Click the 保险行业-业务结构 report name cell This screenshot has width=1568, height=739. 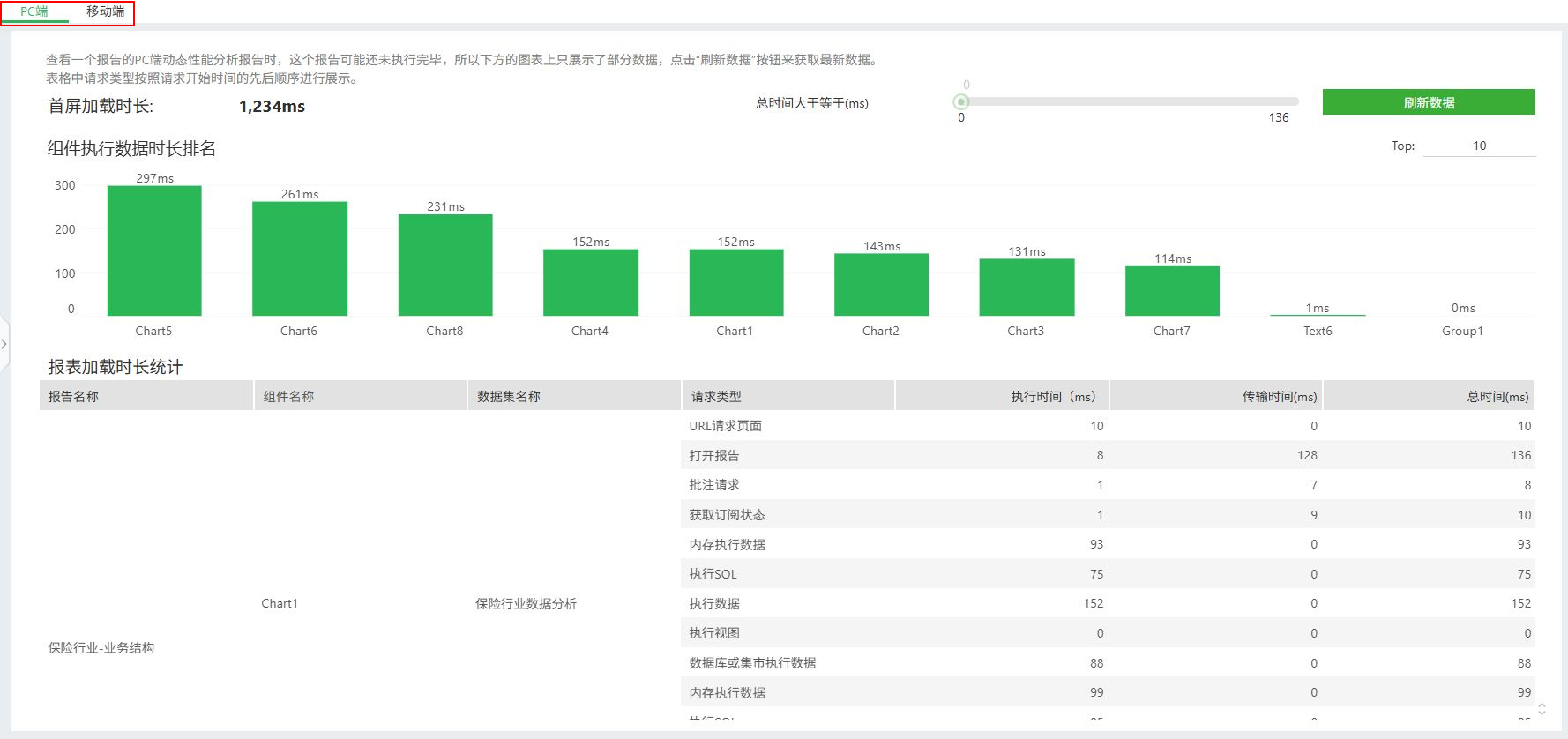click(101, 647)
